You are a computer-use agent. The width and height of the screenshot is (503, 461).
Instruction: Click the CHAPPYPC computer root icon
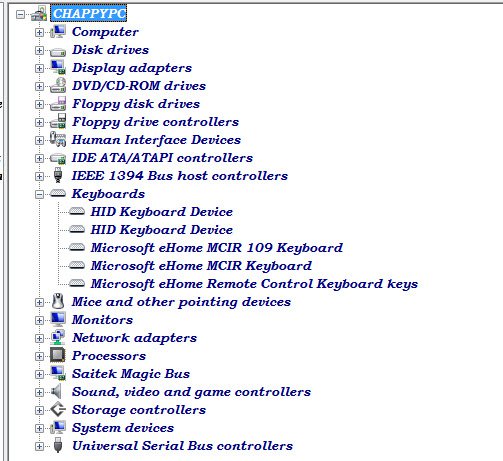(x=39, y=14)
